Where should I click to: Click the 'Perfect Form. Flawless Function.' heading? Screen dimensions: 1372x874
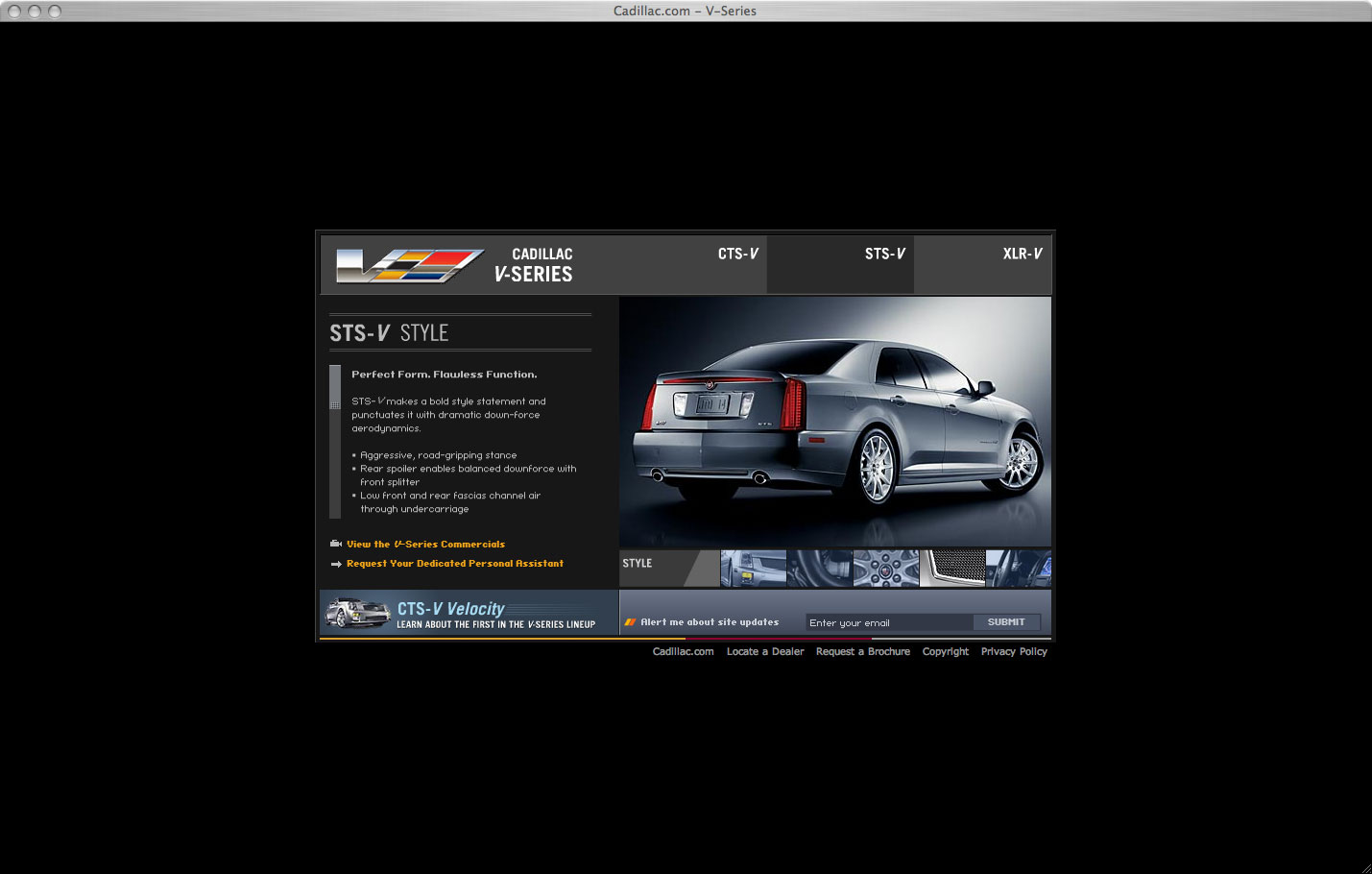[x=445, y=375]
